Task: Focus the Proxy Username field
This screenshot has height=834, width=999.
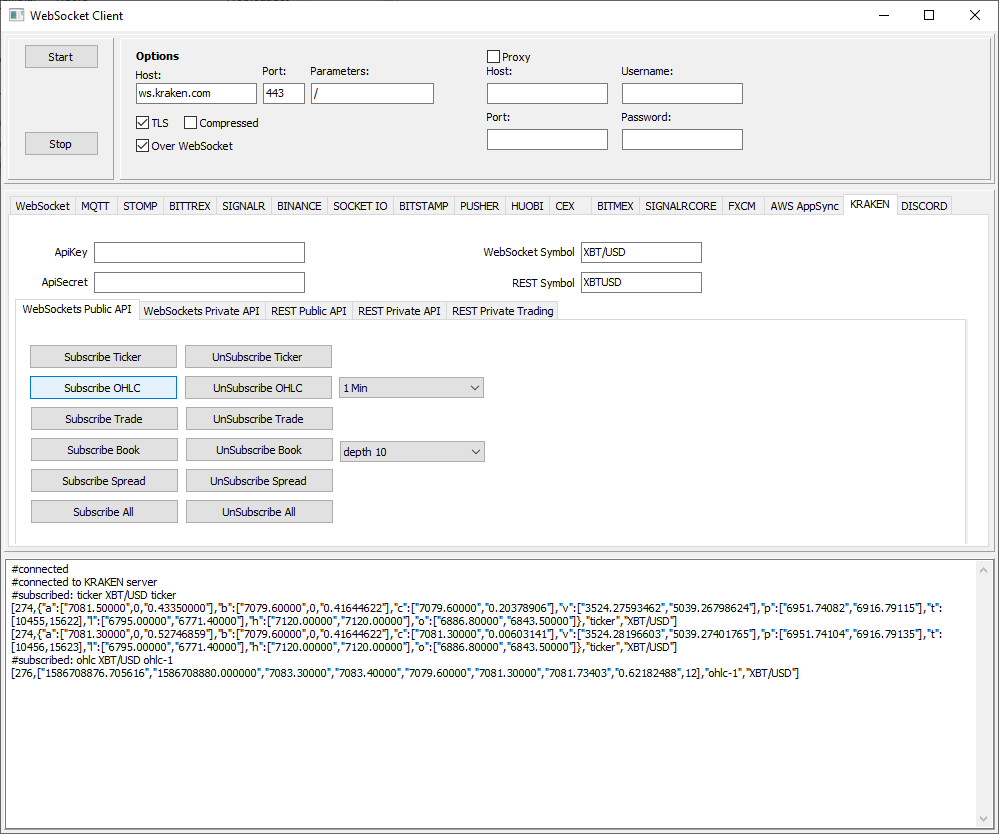Action: (682, 93)
